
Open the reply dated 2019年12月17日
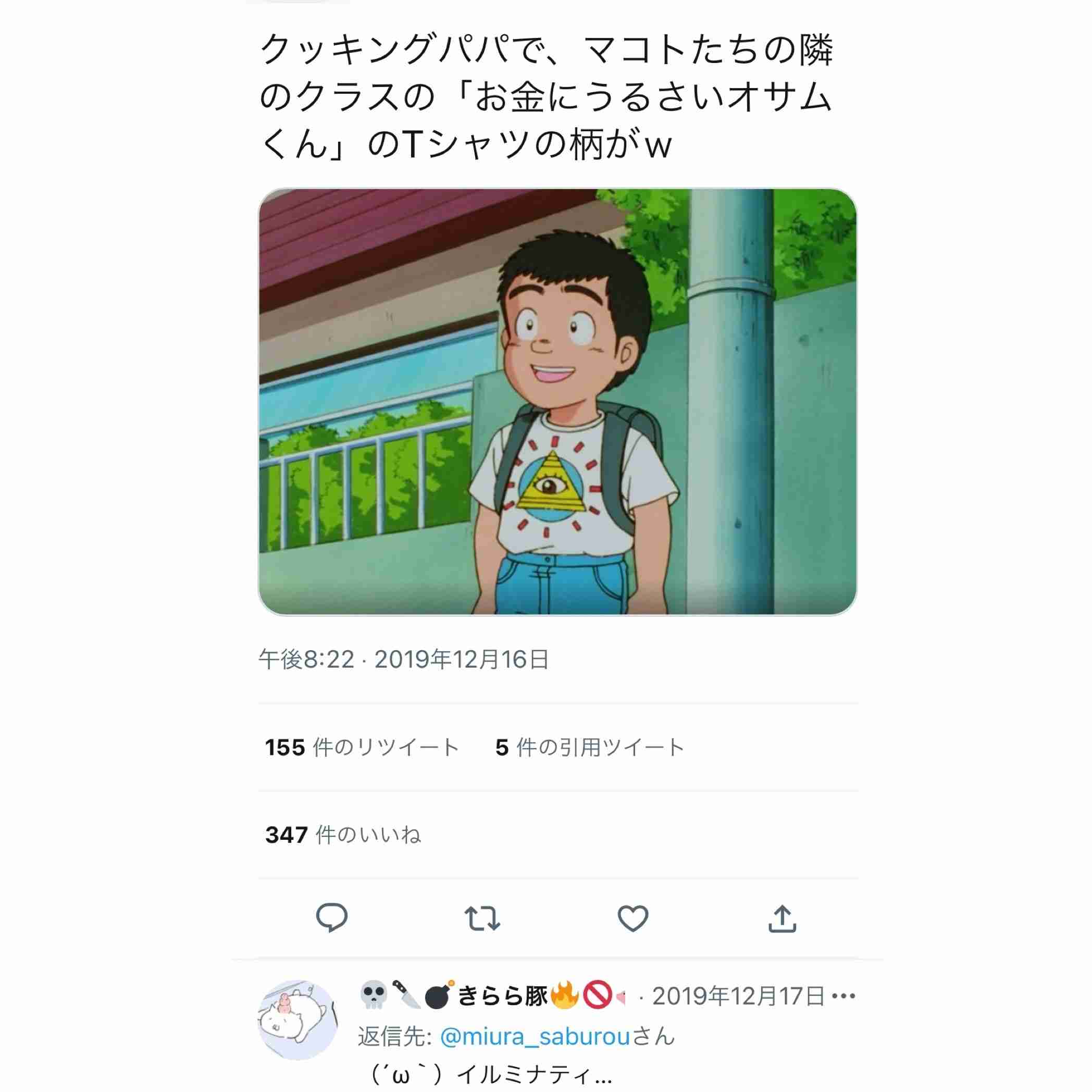(738, 996)
